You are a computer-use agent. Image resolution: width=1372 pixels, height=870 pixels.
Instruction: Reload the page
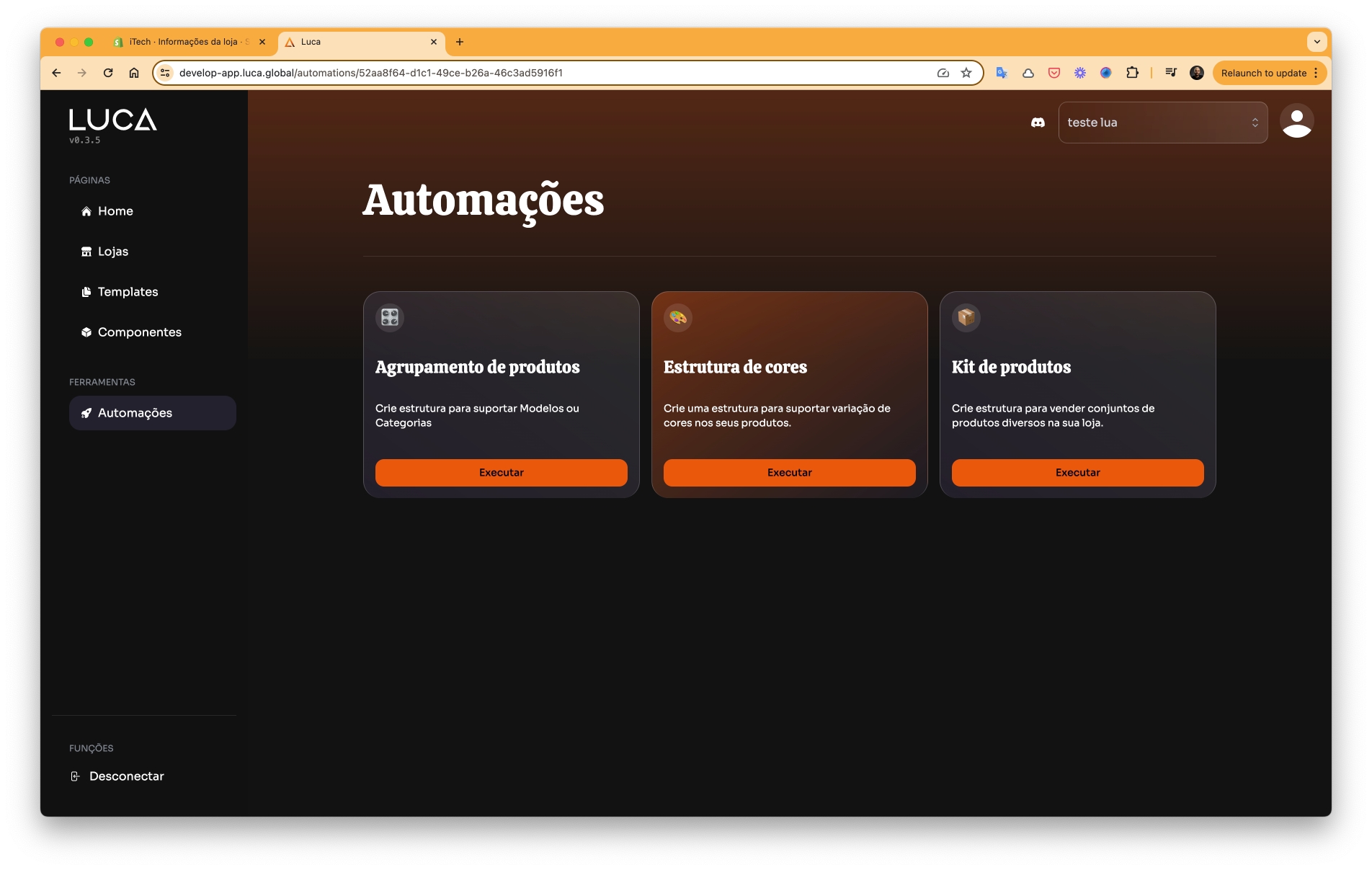pos(108,73)
